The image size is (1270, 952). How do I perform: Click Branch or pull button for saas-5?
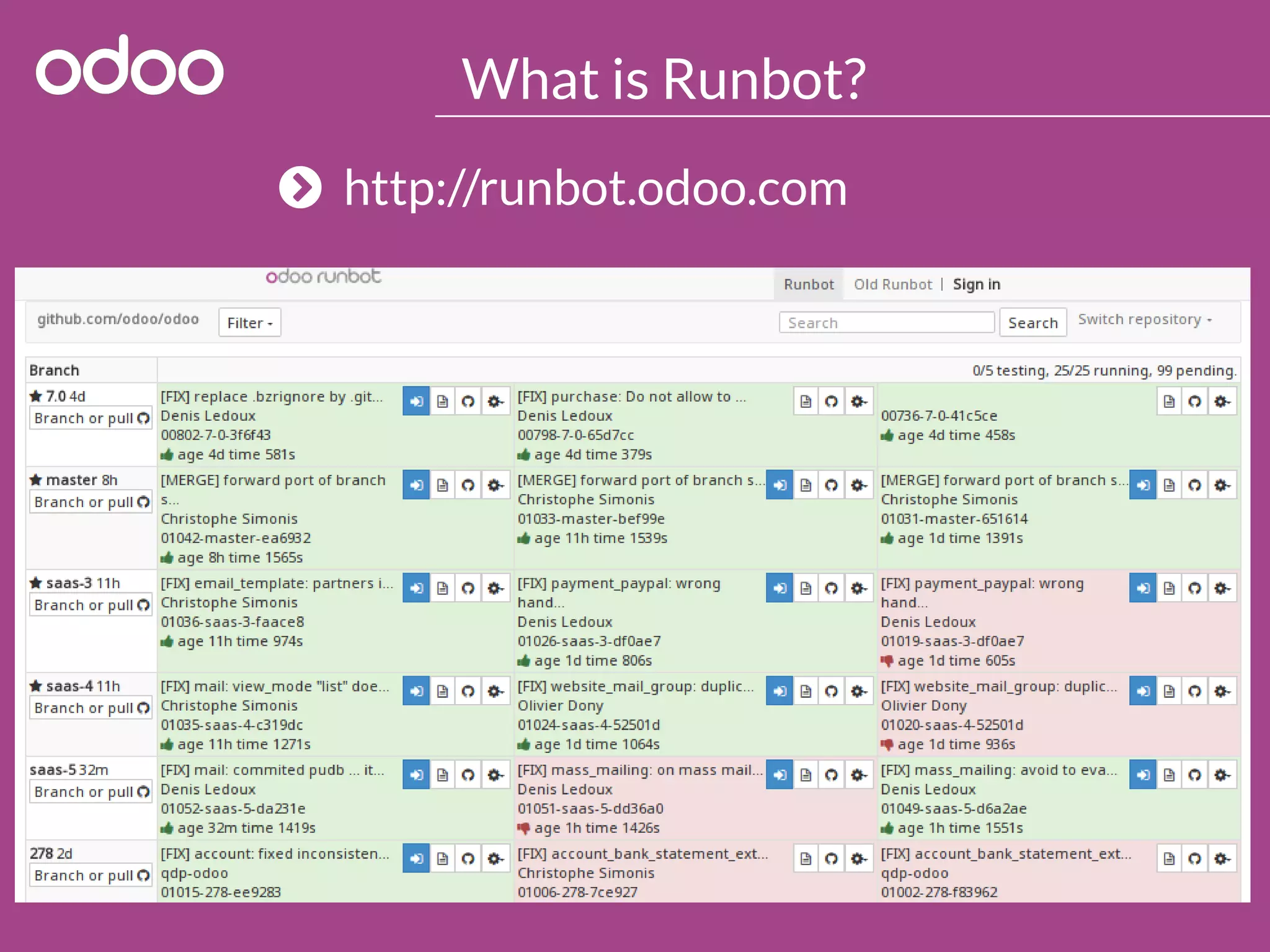[x=91, y=791]
